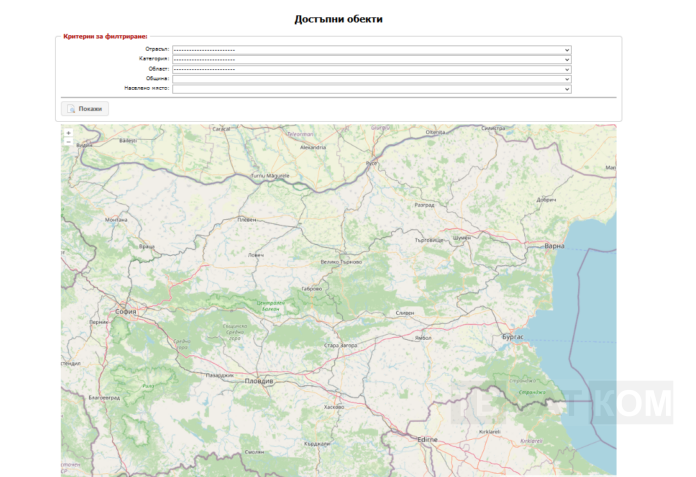Select Хасково on the map
Viewport: 696px width, 477px height.
click(x=334, y=407)
